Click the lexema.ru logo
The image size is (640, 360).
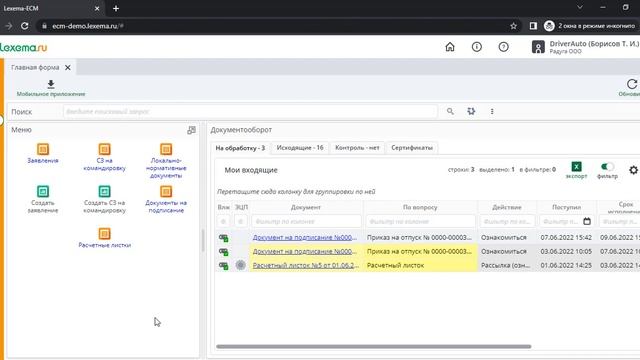(x=24, y=47)
